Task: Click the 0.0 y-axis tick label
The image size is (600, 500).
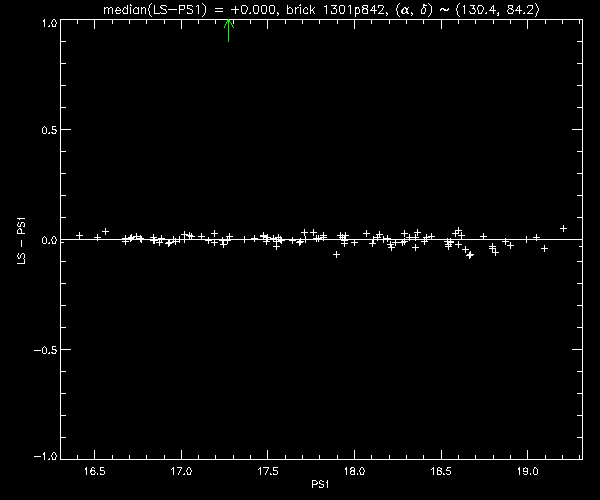Action: point(49,240)
